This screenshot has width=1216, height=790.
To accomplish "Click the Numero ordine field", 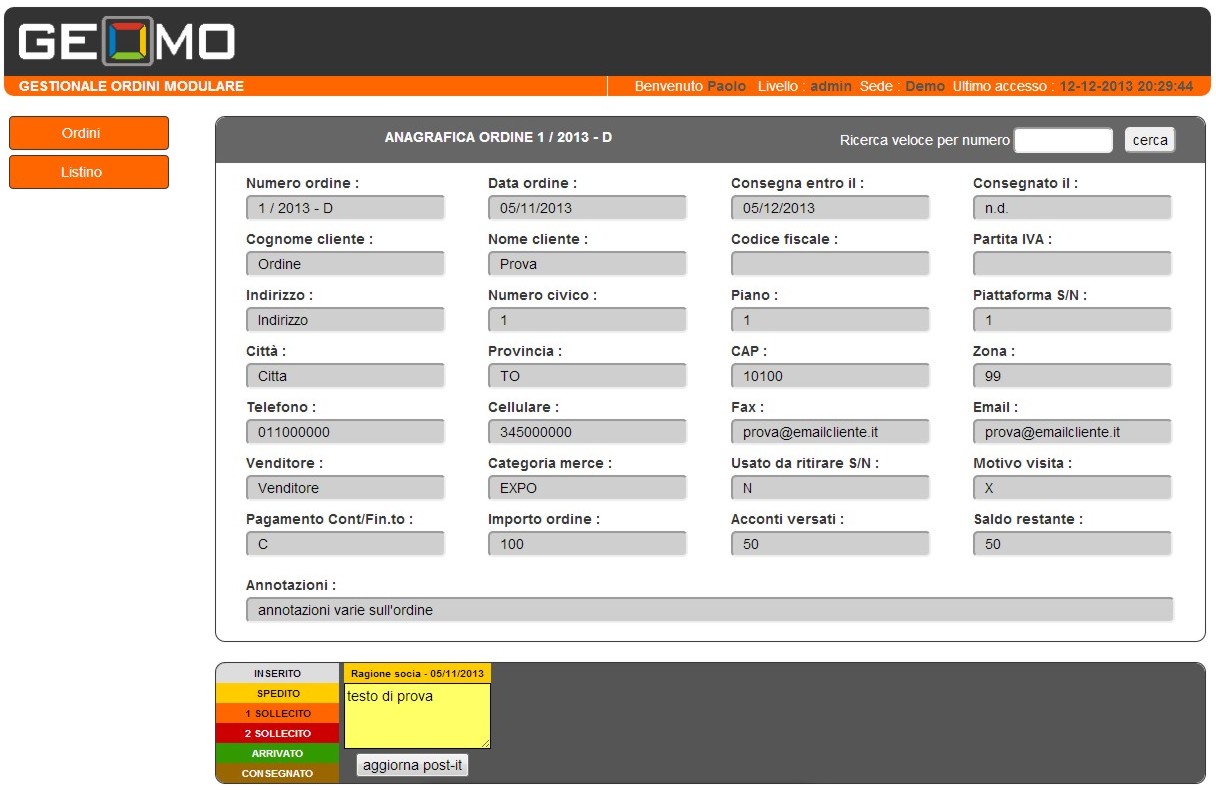I will pos(345,208).
